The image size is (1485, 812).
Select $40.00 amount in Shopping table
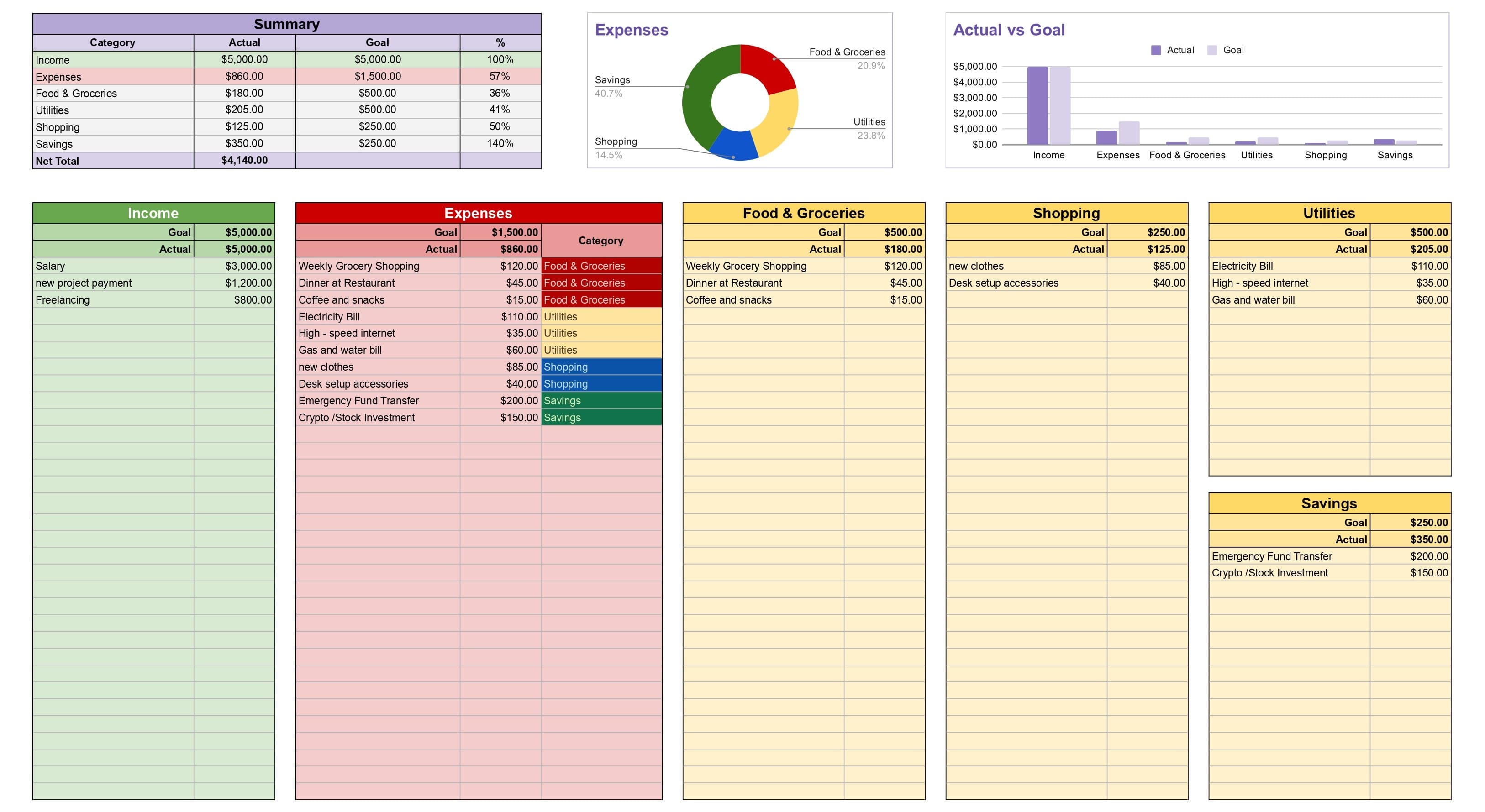[1147, 283]
